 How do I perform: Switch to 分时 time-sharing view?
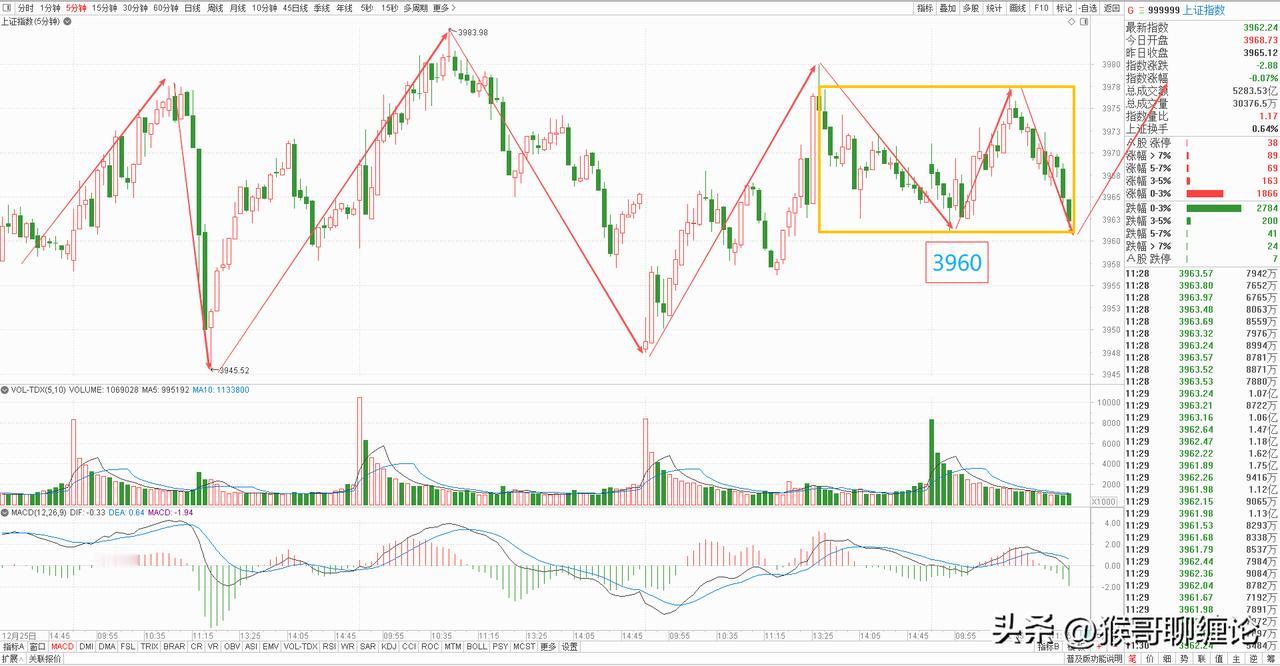[x=25, y=8]
